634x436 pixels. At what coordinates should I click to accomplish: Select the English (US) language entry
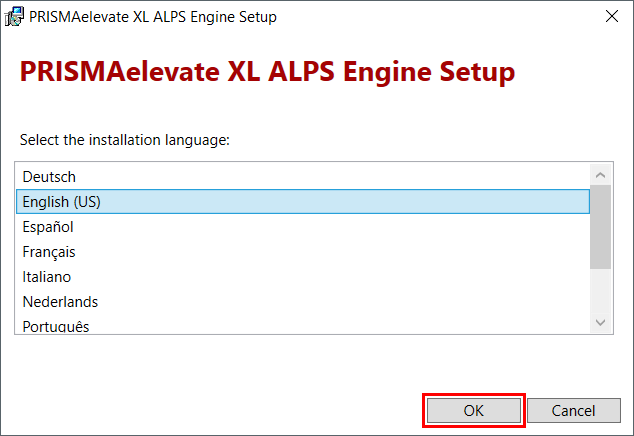[x=302, y=201]
